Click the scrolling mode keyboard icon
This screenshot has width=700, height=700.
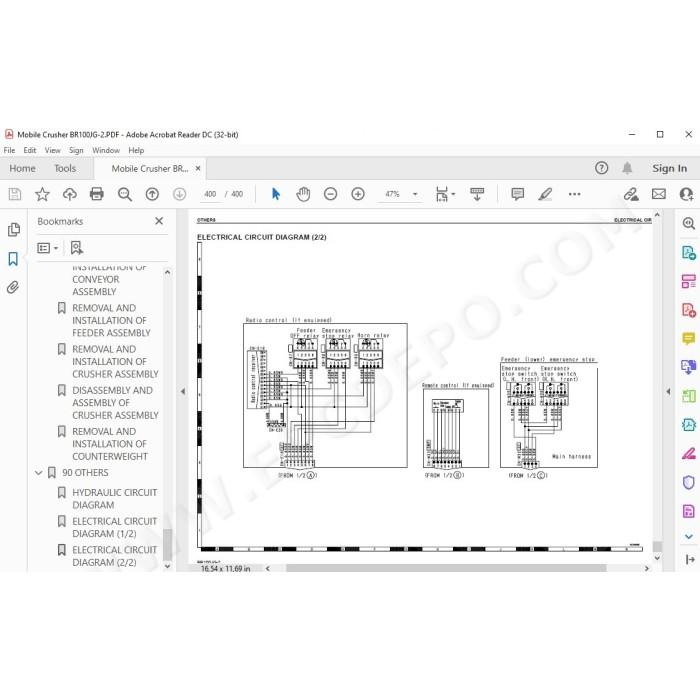pos(477,194)
